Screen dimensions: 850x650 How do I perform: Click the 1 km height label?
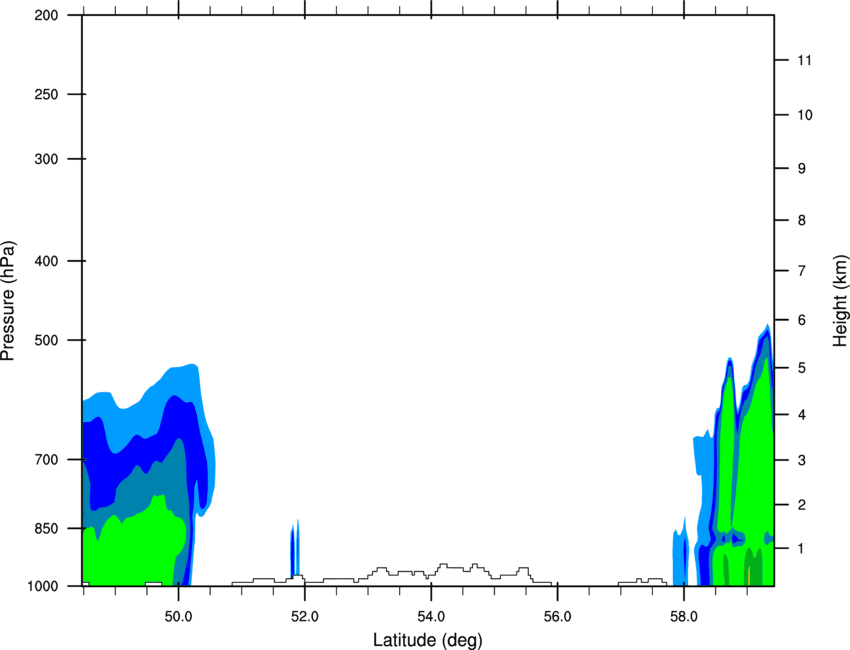pos(802,549)
